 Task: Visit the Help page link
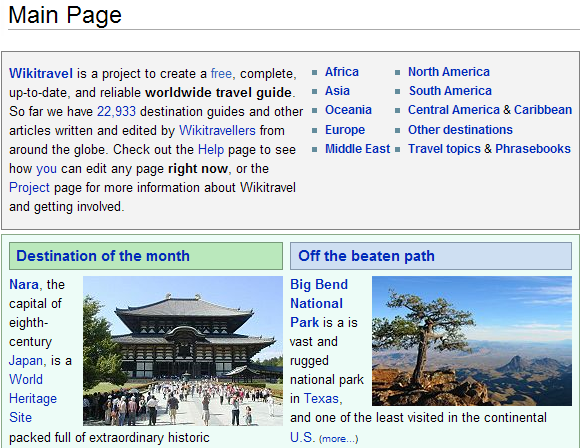point(211,149)
